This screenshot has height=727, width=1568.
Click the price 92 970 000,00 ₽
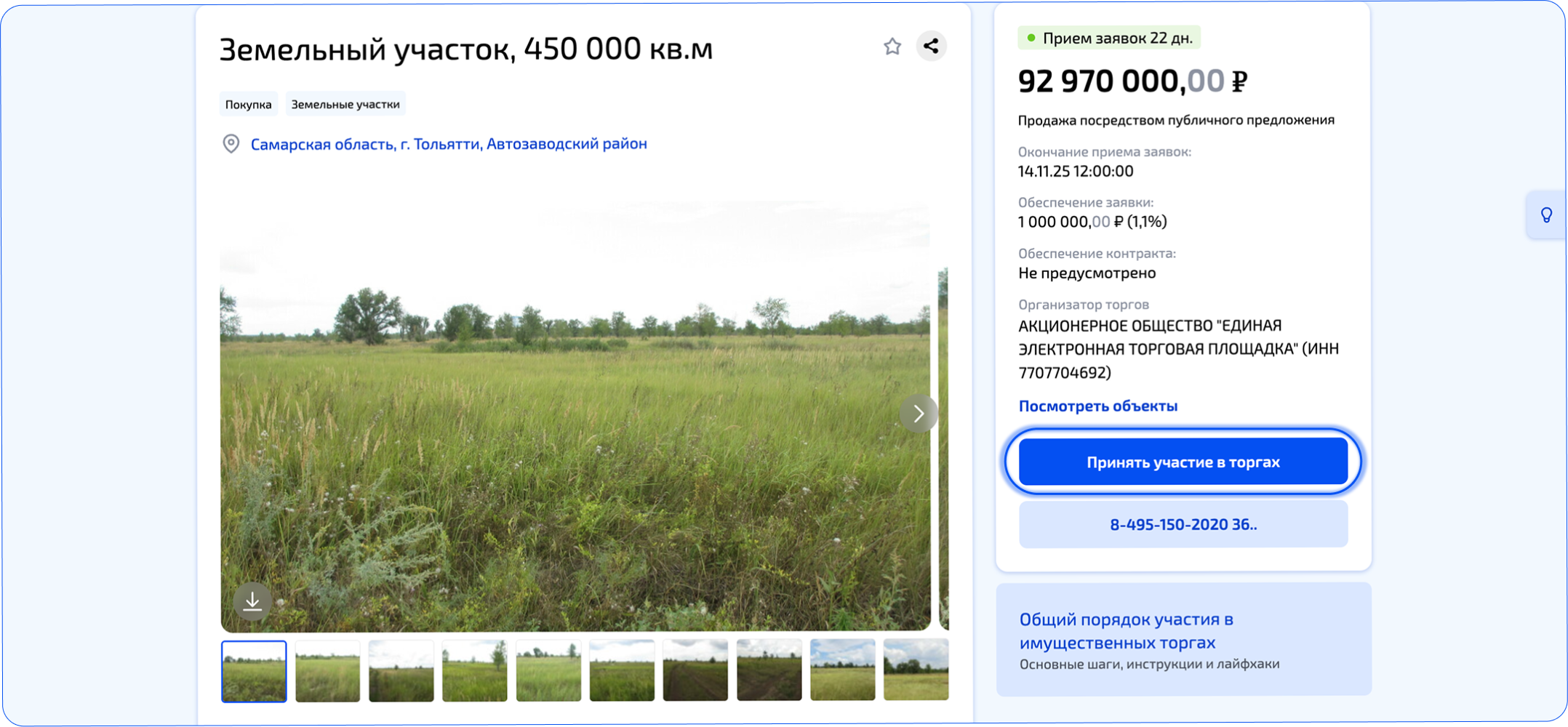coord(1132,81)
